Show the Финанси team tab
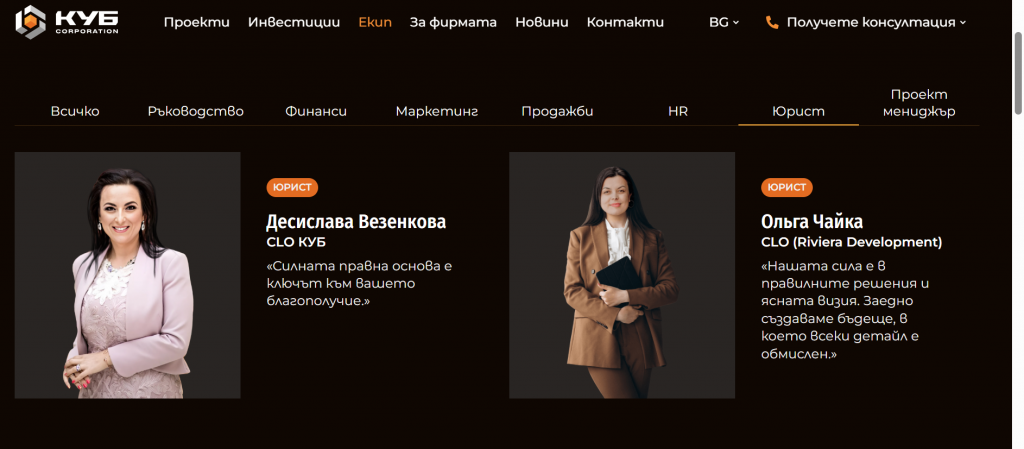Screen dimensions: 1024x449 tap(316, 112)
